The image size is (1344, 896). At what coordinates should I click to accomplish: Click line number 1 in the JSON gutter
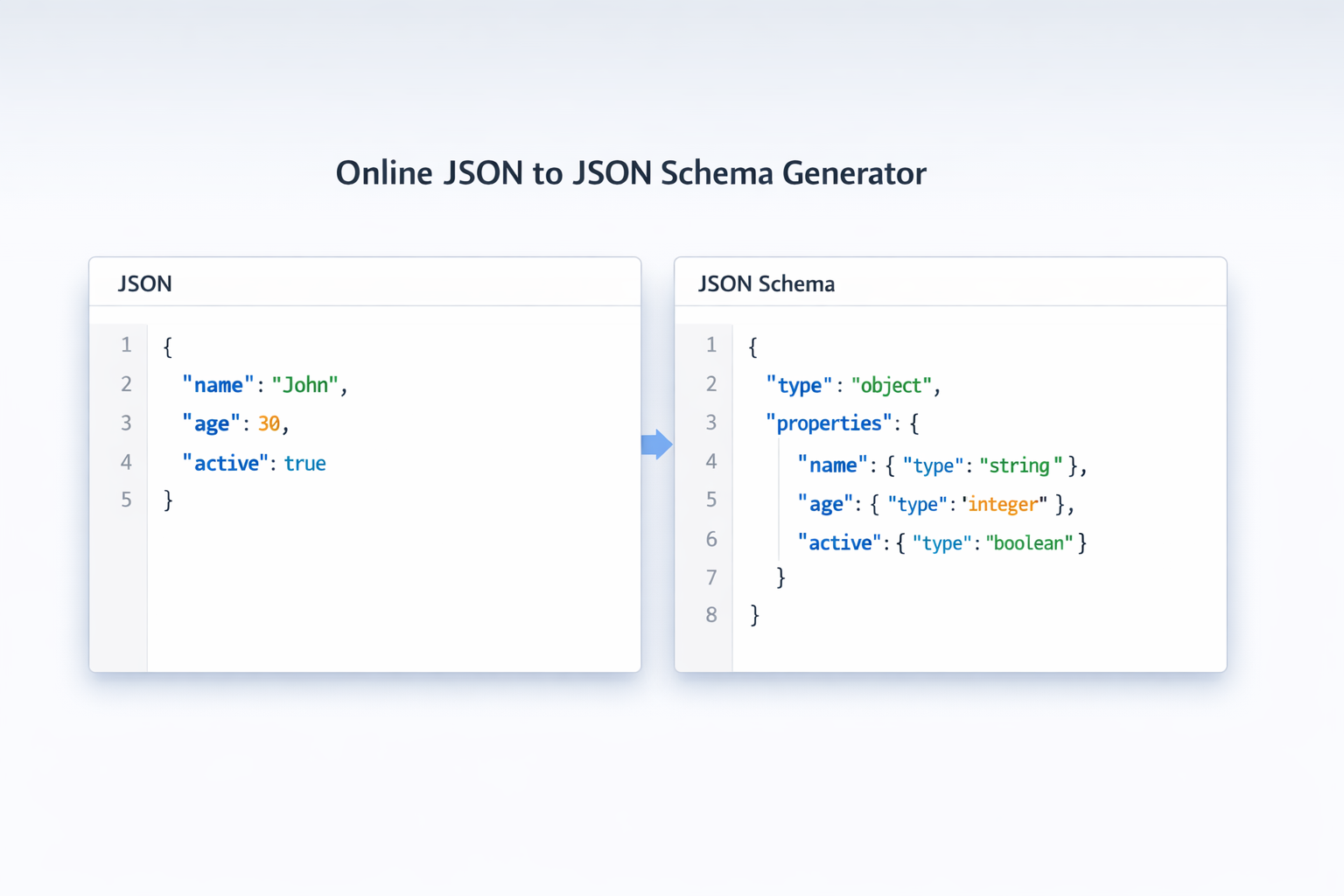(126, 345)
